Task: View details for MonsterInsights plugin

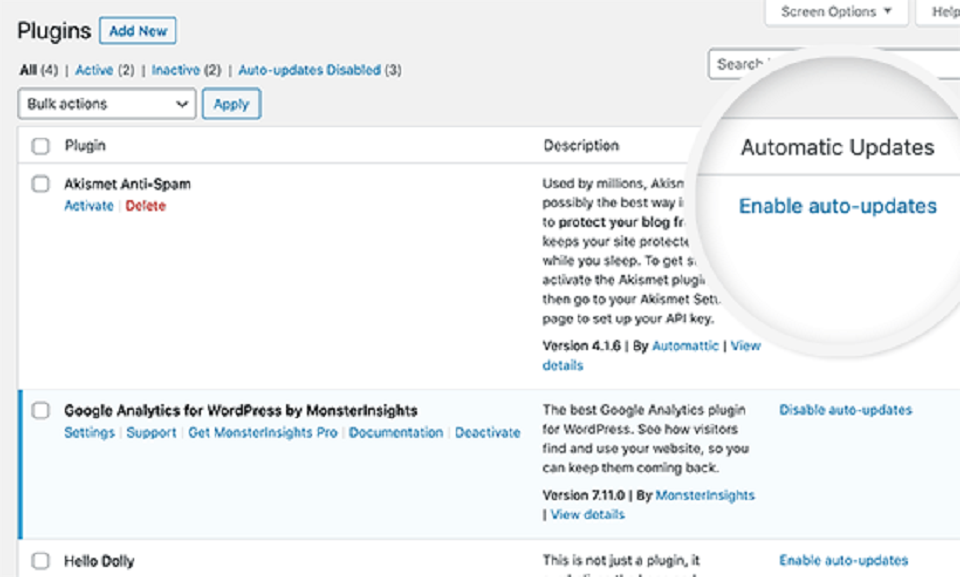Action: [588, 515]
